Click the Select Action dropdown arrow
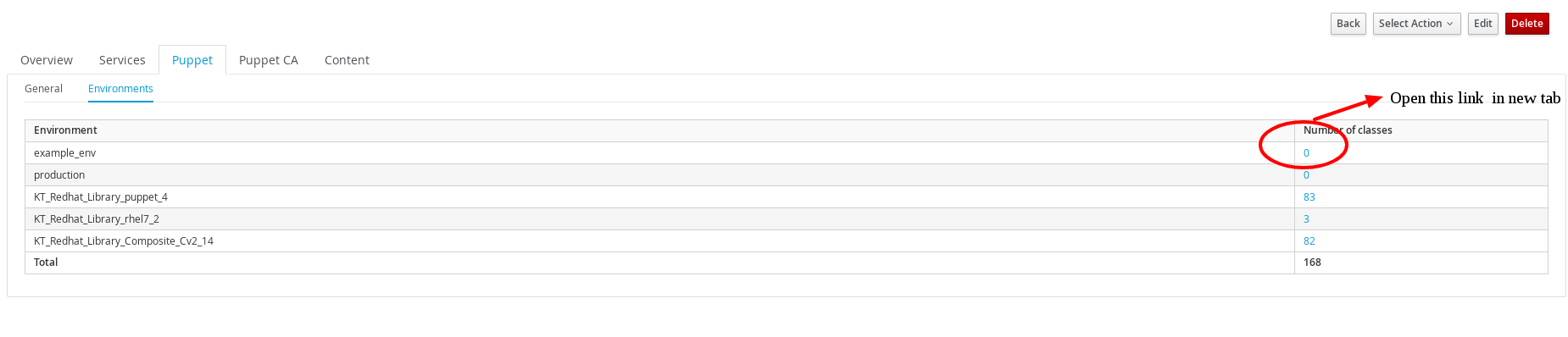This screenshot has height=337, width=1568. 1449,24
